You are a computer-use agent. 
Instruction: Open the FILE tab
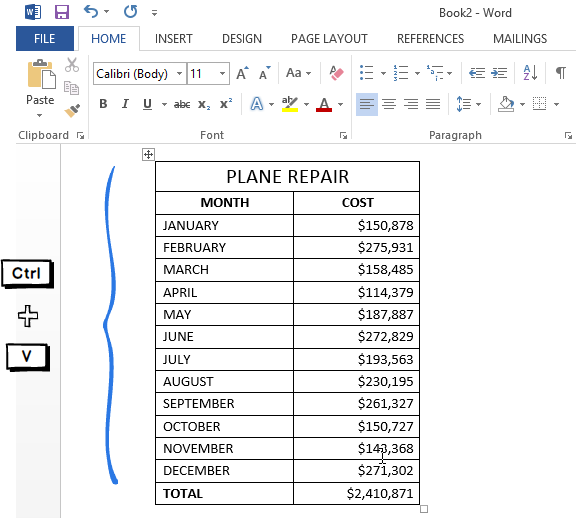click(44, 39)
